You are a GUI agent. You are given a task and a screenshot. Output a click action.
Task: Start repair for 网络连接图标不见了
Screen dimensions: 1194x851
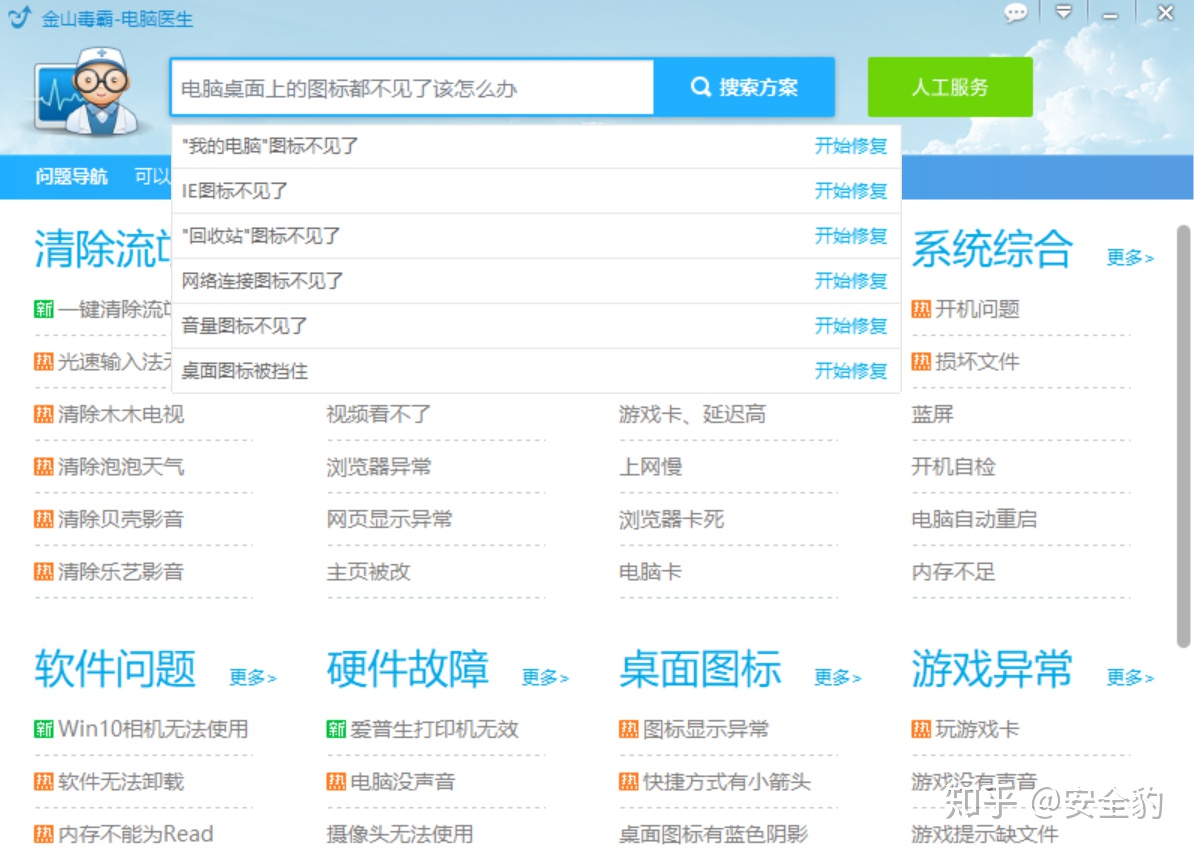pos(851,281)
